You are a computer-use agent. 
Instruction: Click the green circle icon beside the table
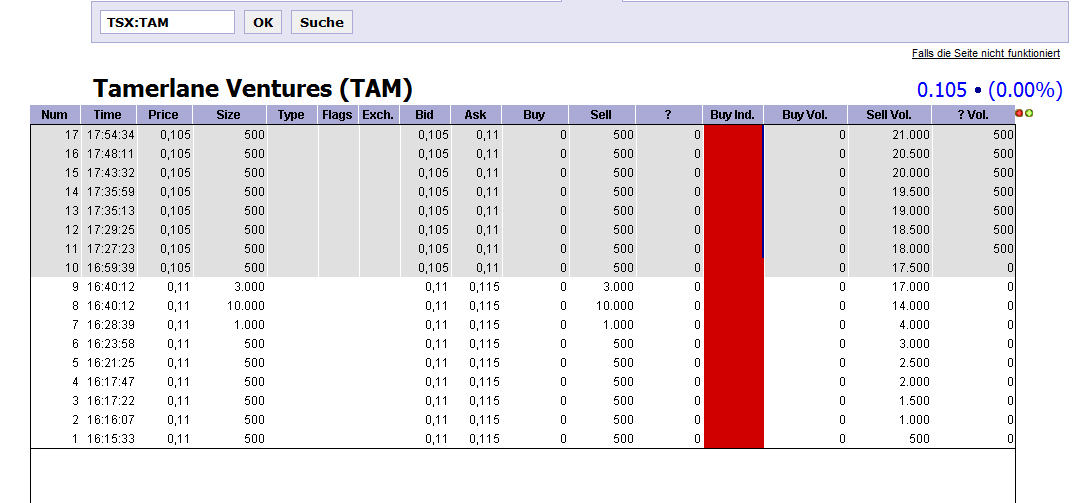click(x=1028, y=113)
